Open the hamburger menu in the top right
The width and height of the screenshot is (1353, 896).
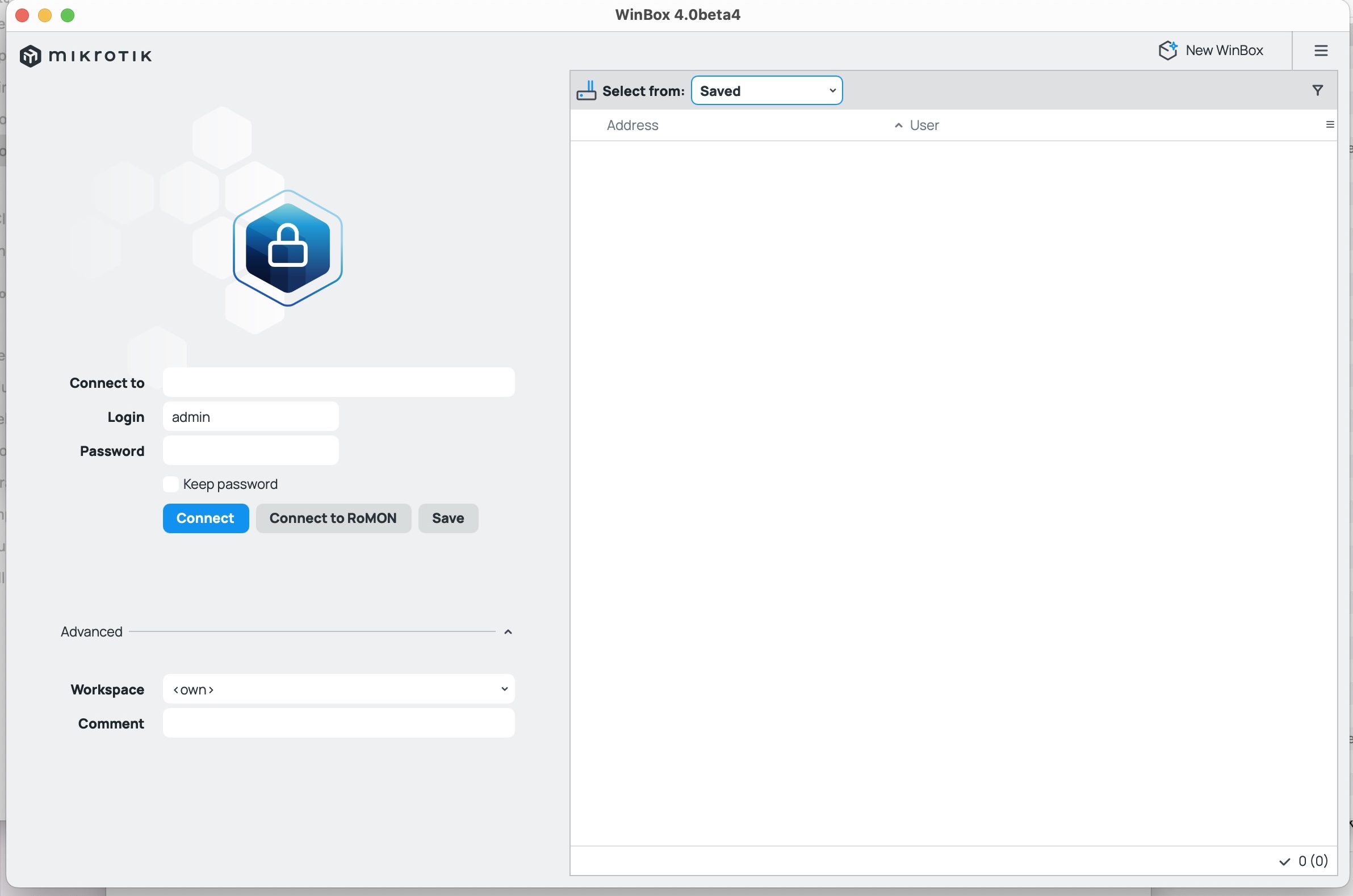point(1321,50)
